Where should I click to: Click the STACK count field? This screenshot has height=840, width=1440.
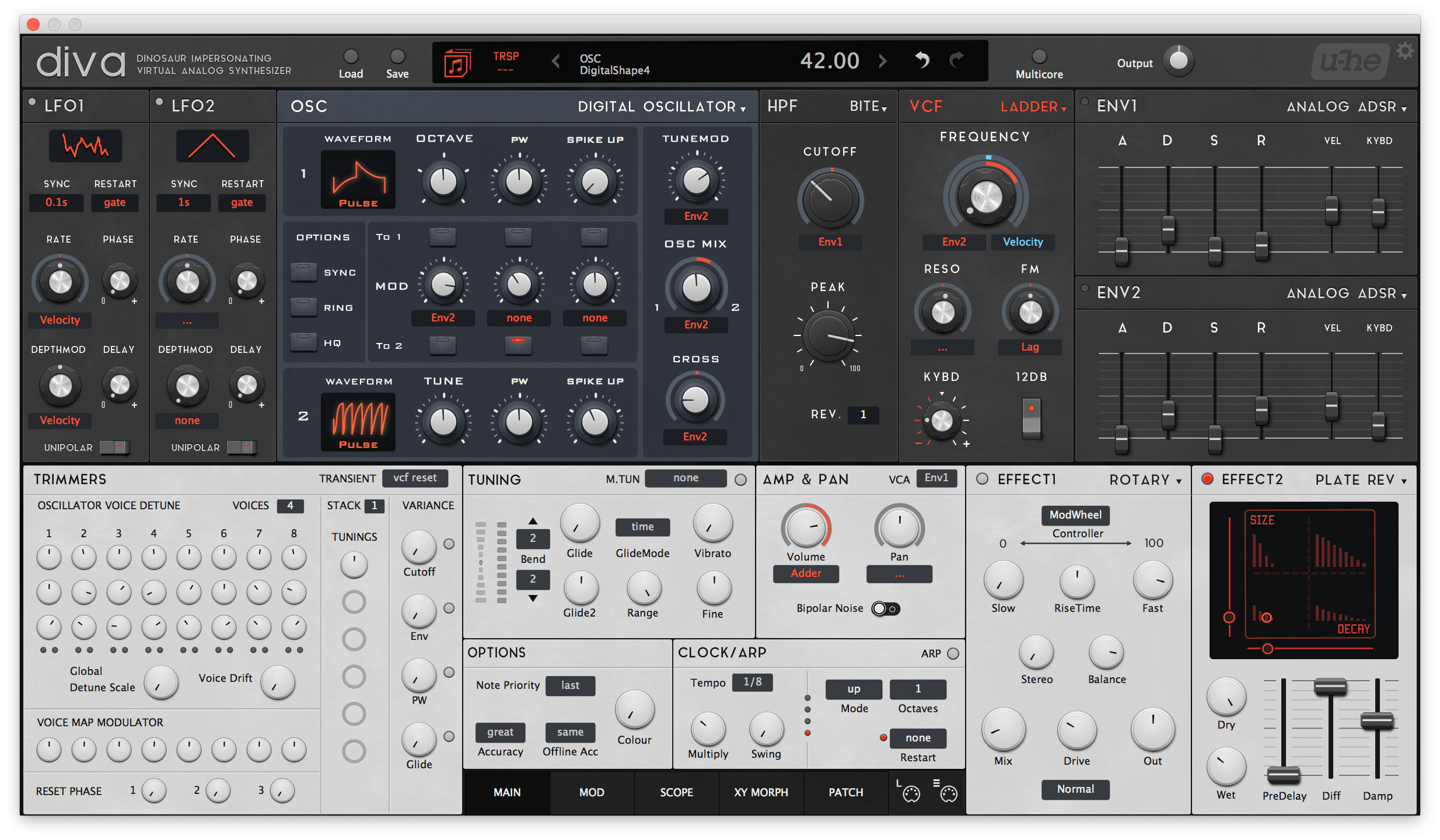(375, 506)
